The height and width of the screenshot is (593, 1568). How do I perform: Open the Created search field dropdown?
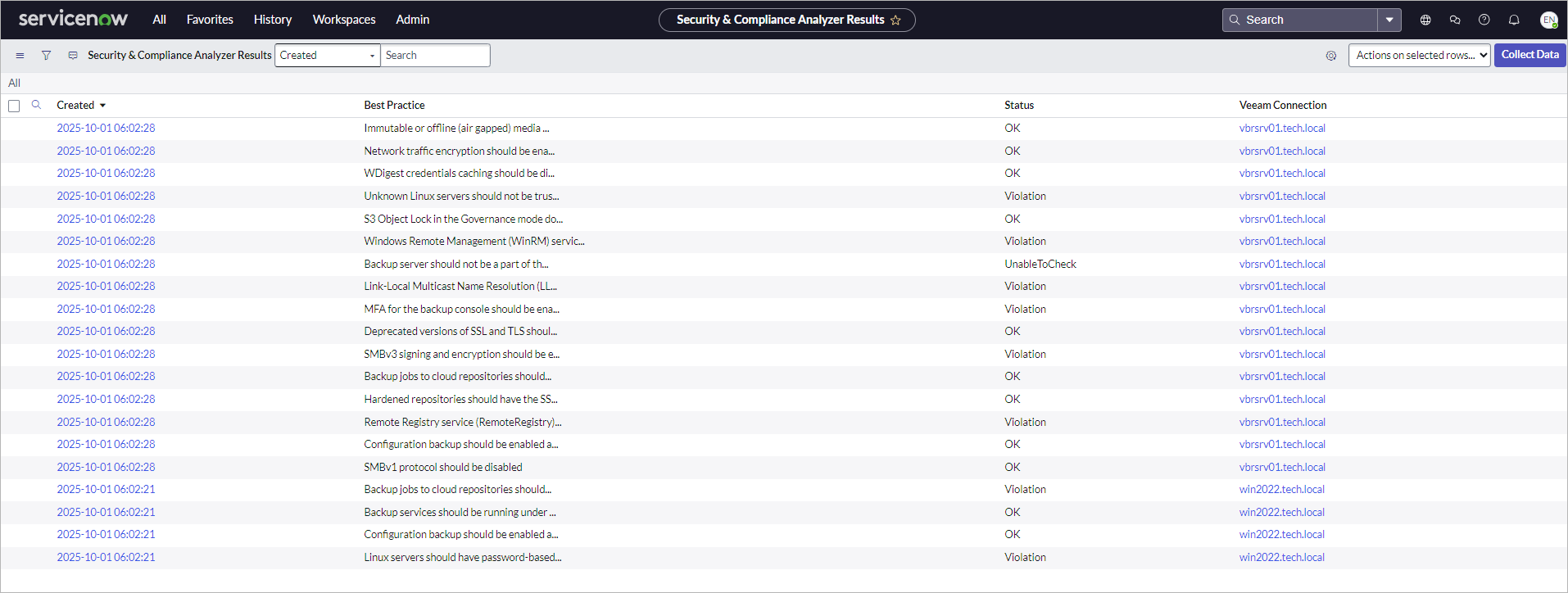(328, 56)
